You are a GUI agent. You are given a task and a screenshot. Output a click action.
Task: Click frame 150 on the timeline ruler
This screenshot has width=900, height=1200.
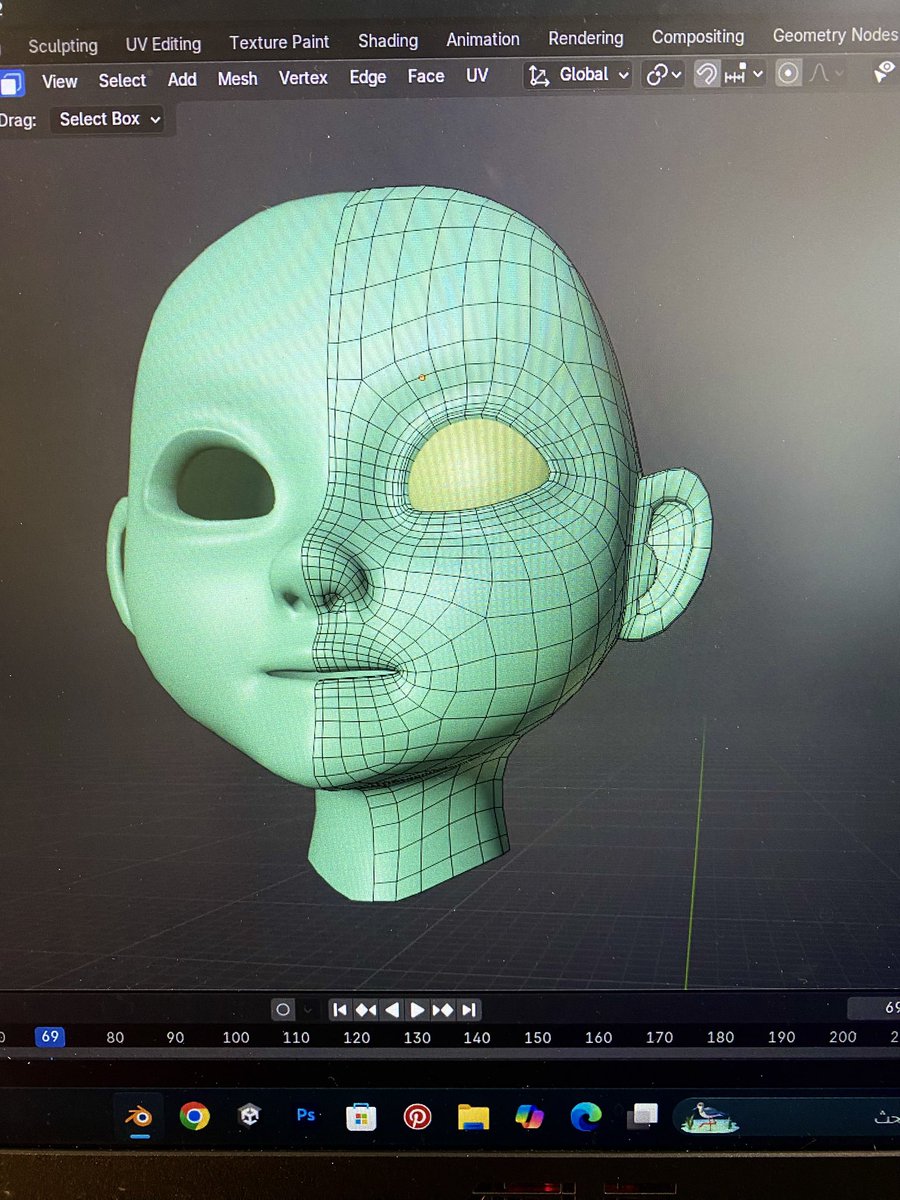point(538,1038)
